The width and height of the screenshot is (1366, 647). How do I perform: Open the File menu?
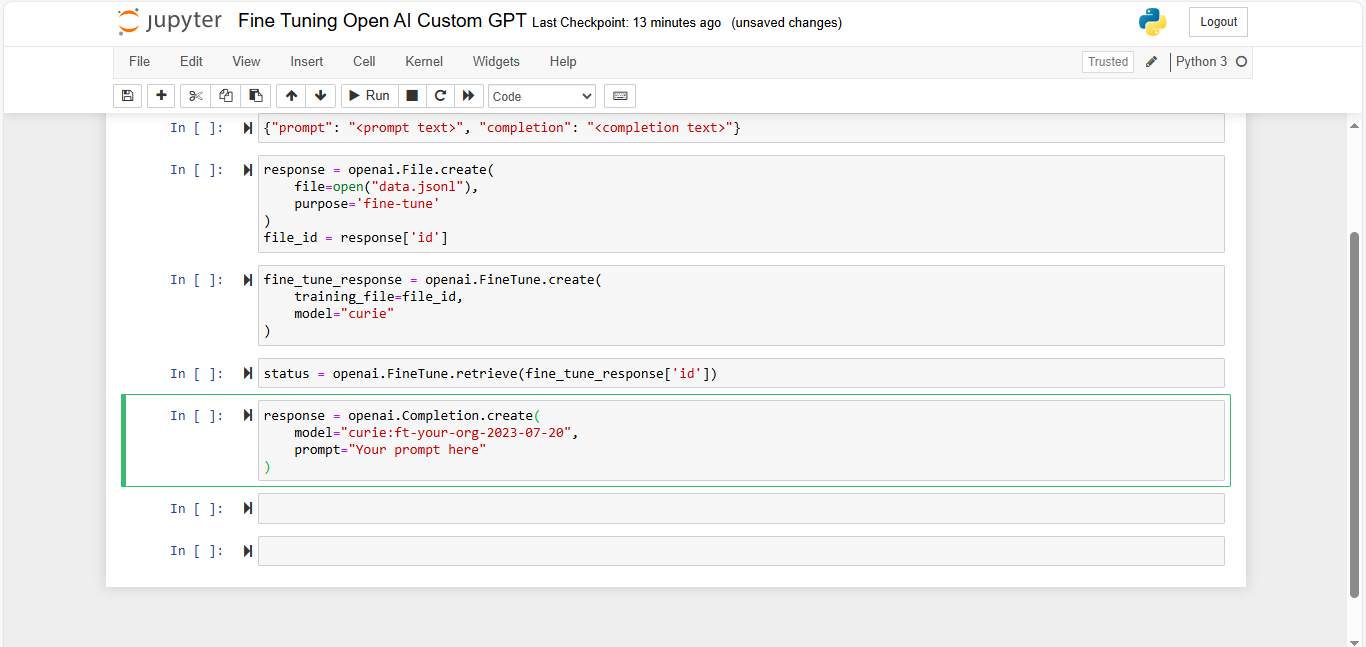pos(139,61)
